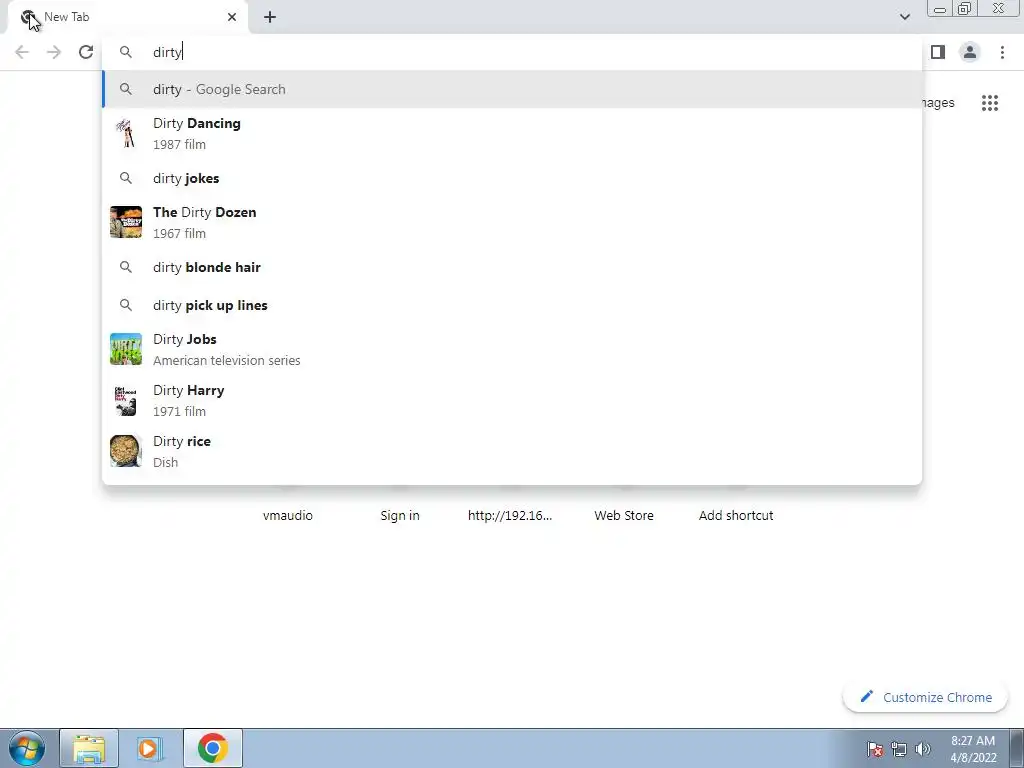The image size is (1024, 768).
Task: Open the Google apps grid
Action: [x=990, y=103]
